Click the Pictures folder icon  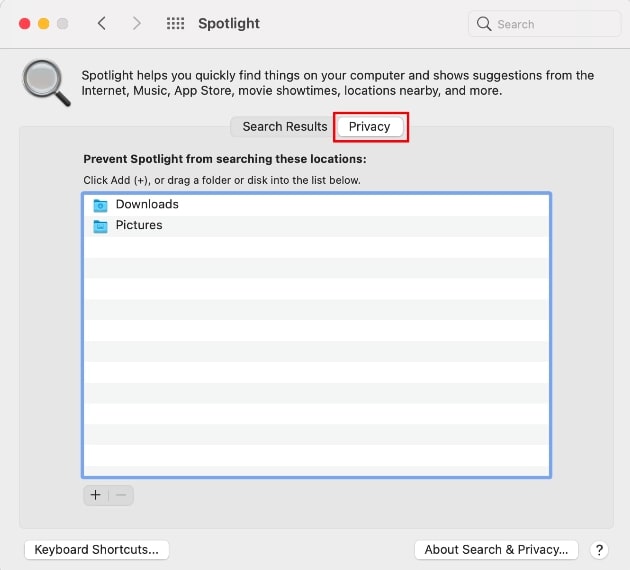click(100, 226)
